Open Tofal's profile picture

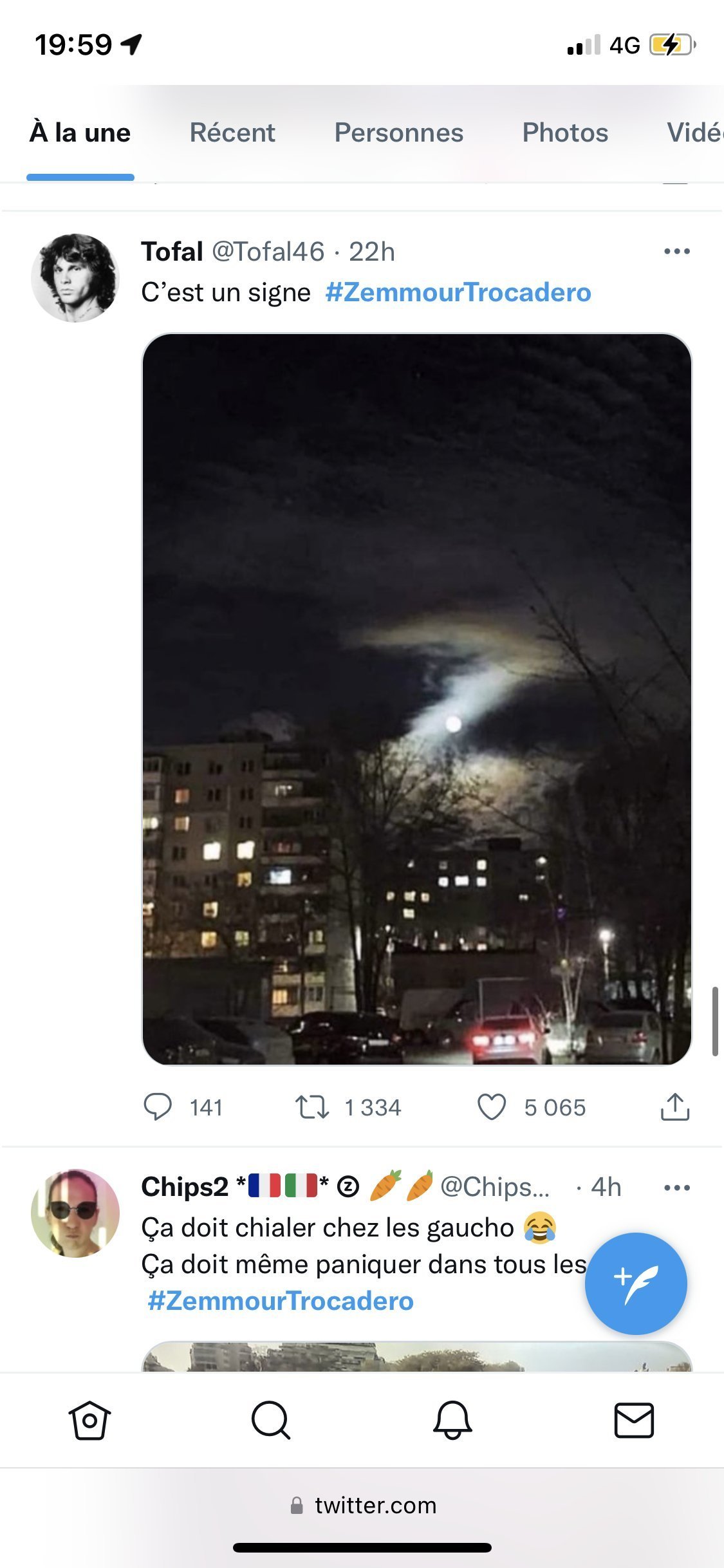75,278
